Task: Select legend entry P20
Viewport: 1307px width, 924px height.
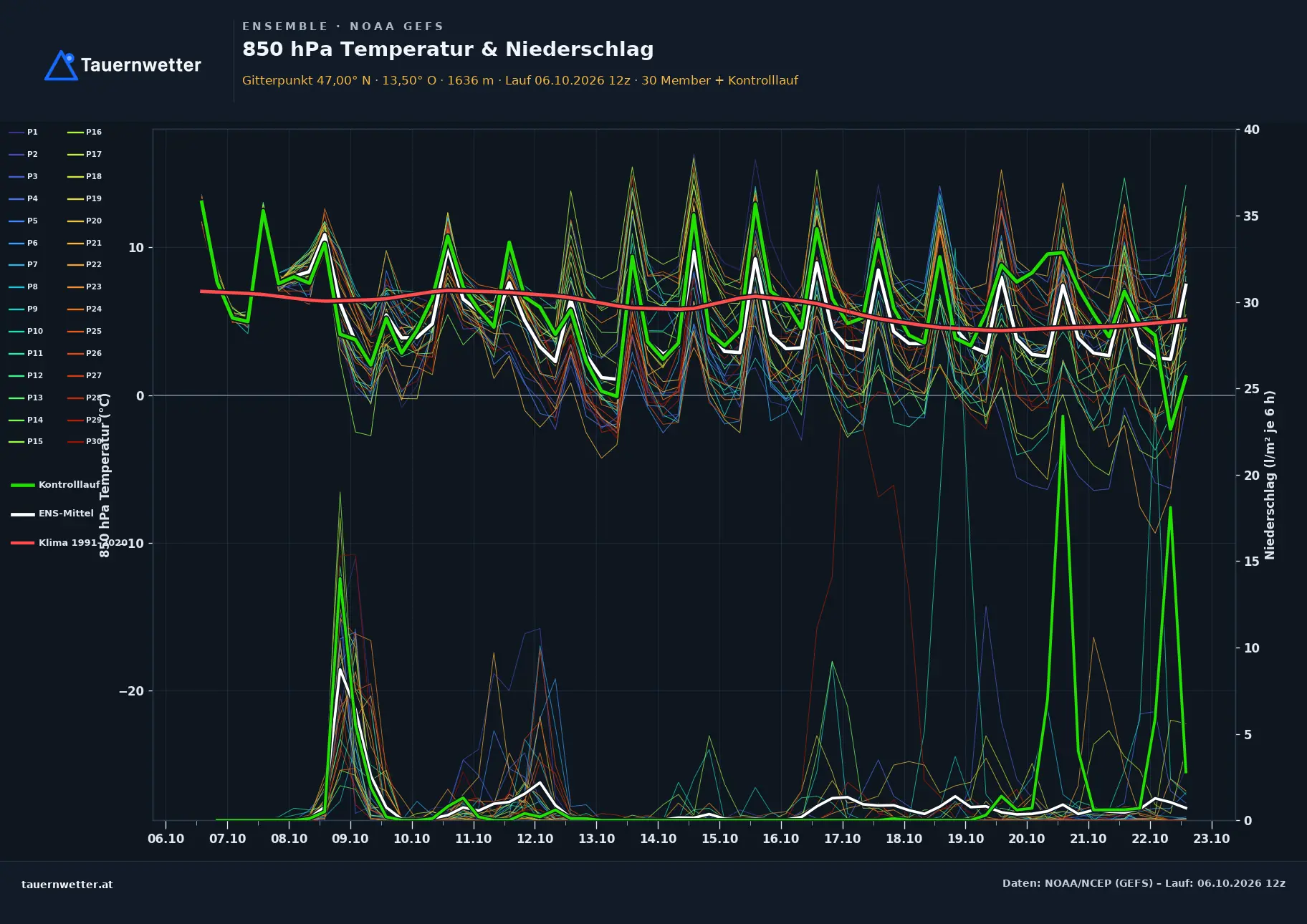Action: click(85, 221)
